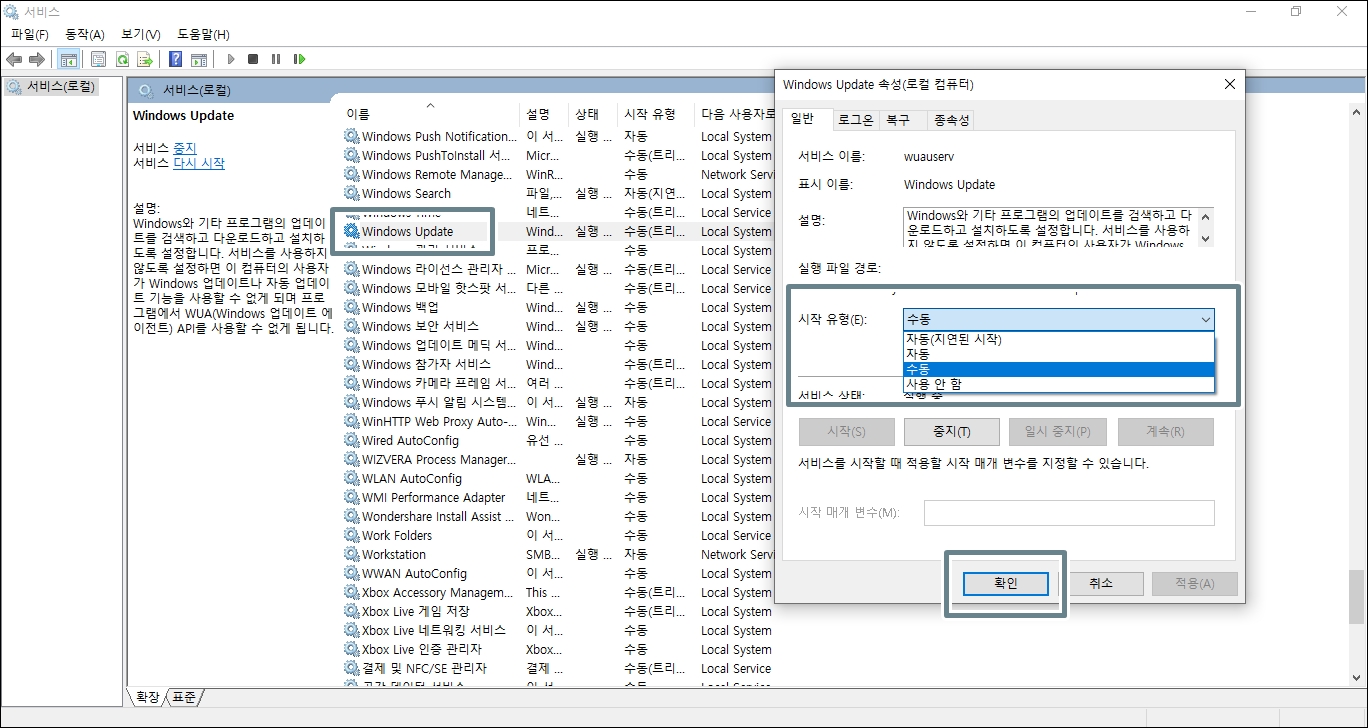This screenshot has width=1368, height=728.
Task: Open the blue question mark Help icon
Action: click(176, 59)
